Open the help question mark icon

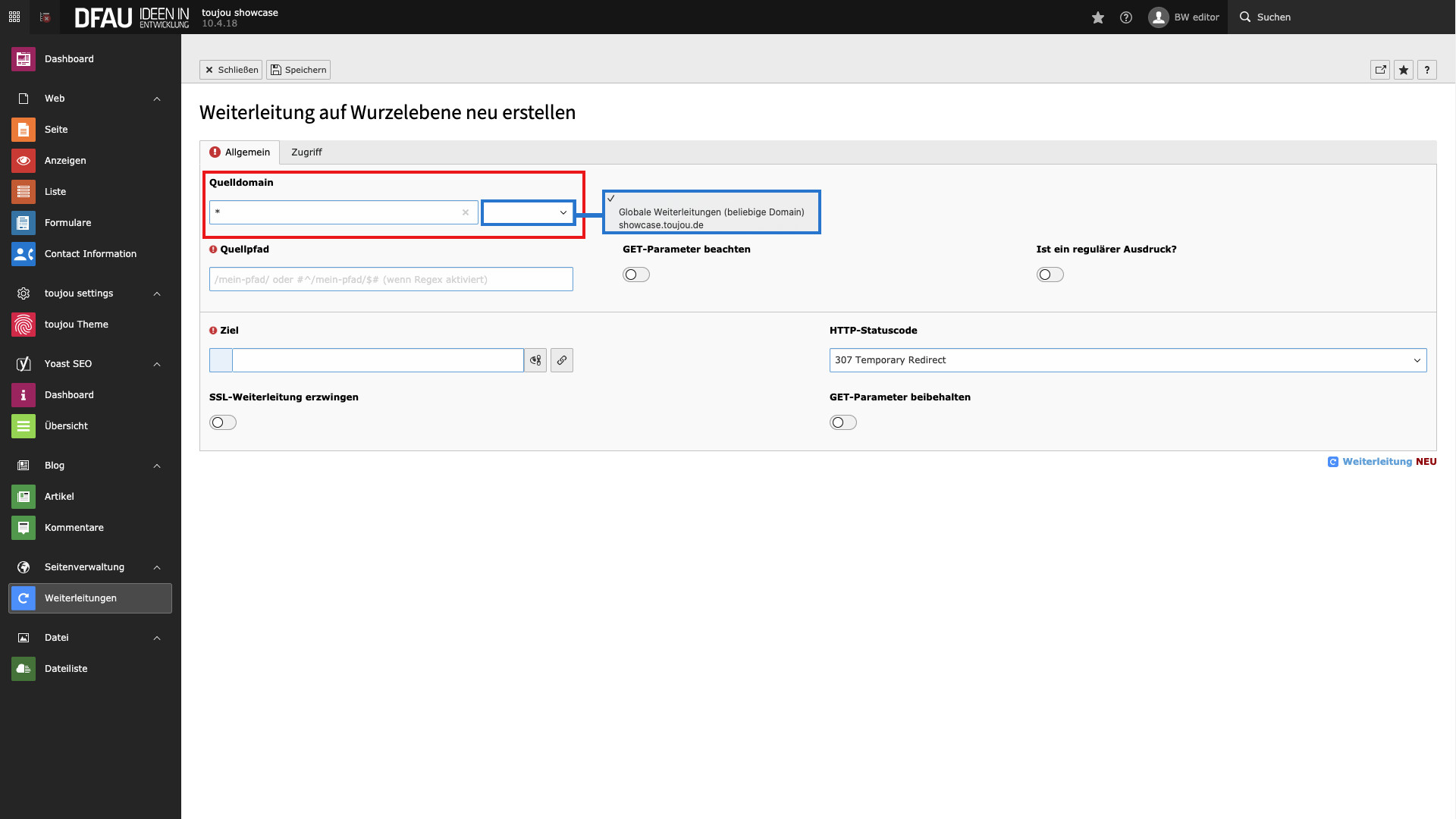pyautogui.click(x=1427, y=70)
